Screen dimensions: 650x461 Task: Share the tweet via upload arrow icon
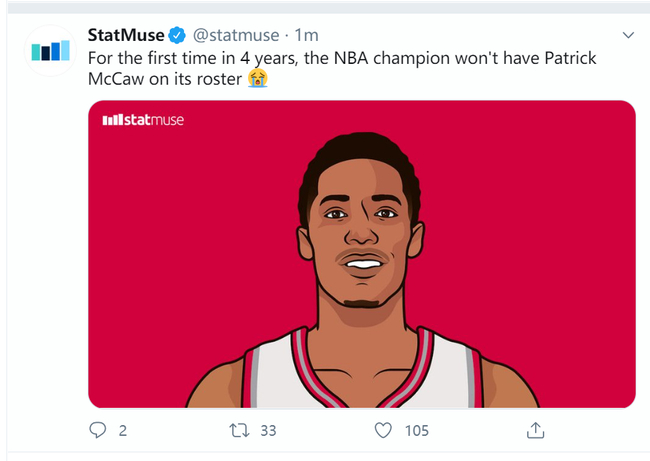[x=535, y=430]
